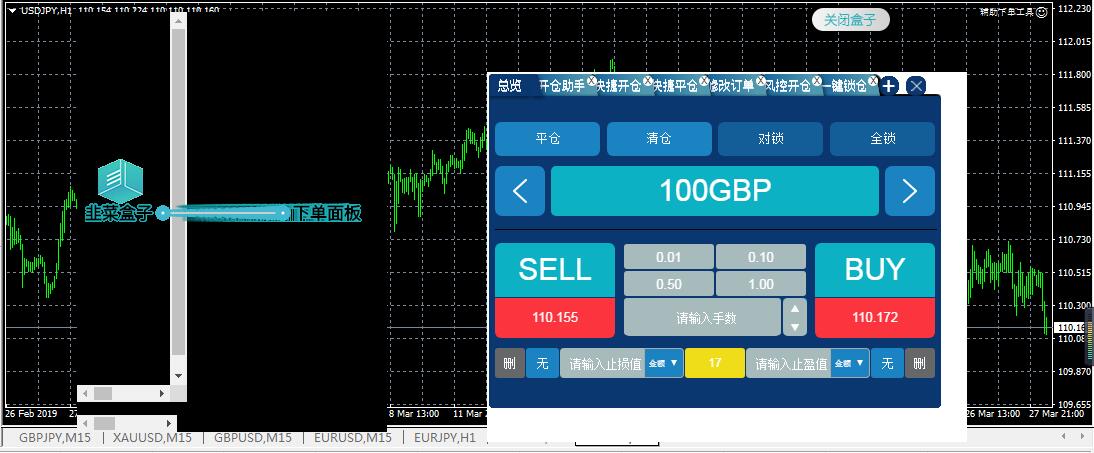Select the 0.10 lot size preset
1094x453 pixels.
click(760, 257)
